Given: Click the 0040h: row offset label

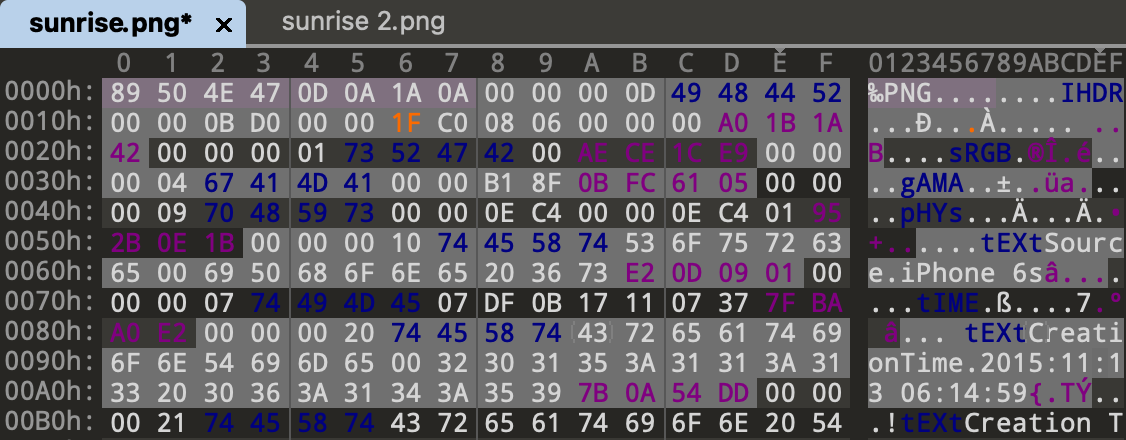Looking at the screenshot, I should [x=50, y=213].
